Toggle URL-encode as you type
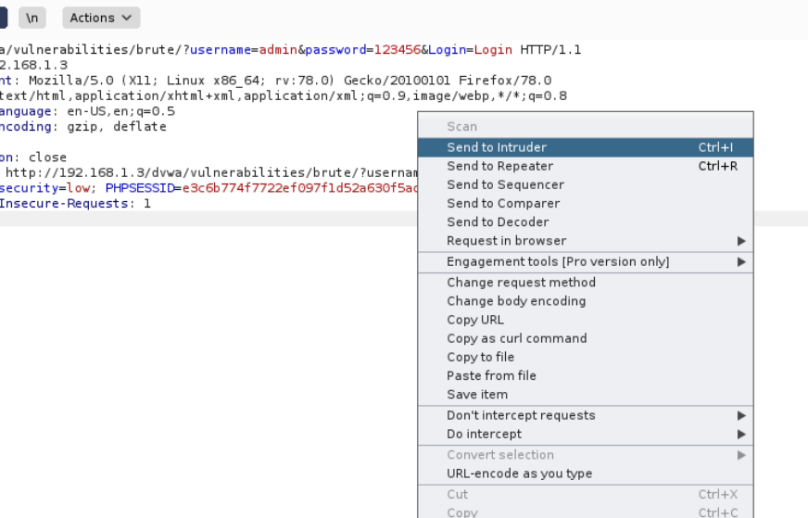 pyautogui.click(x=519, y=473)
